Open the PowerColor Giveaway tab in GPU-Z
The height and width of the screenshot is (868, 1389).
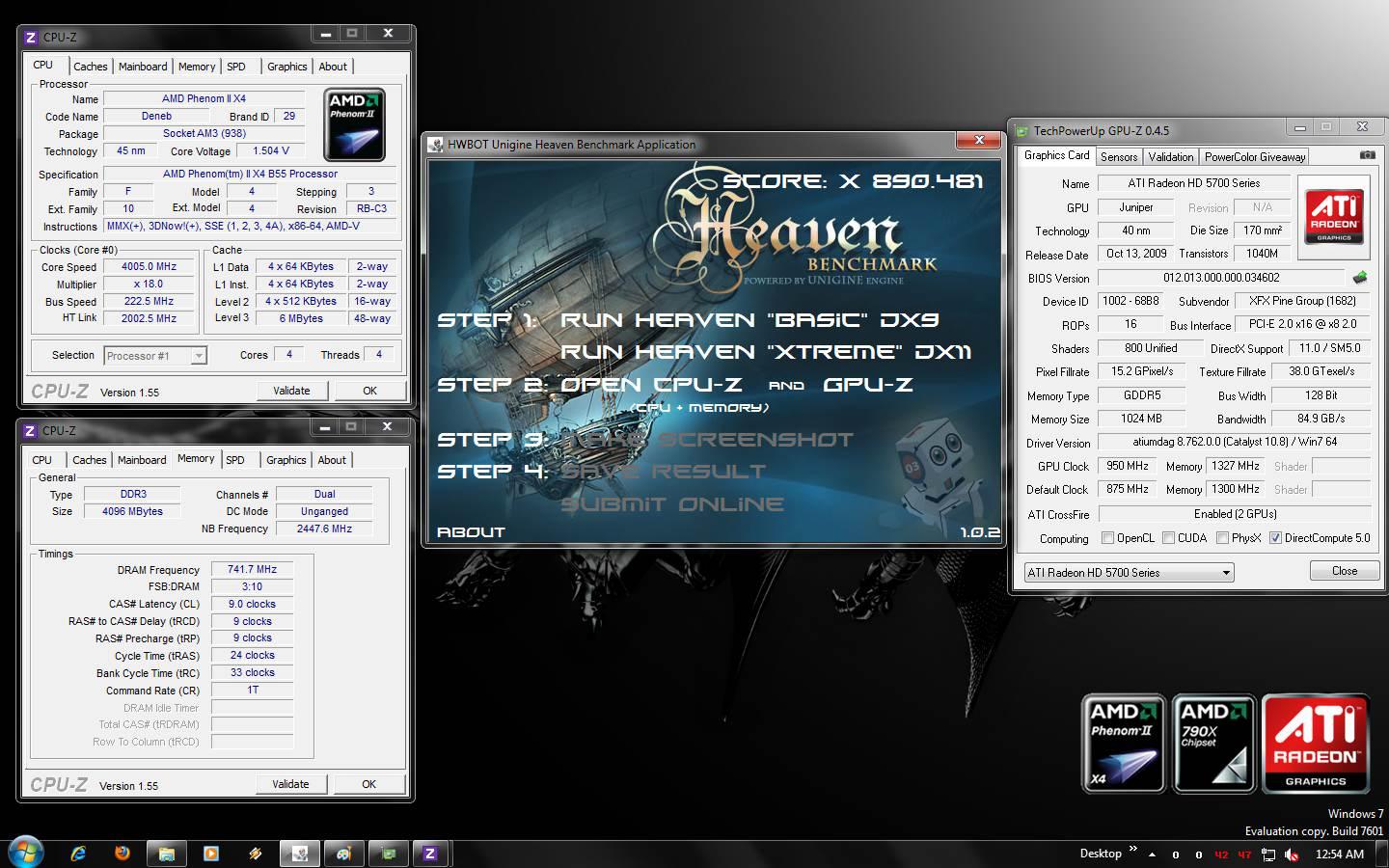tap(1255, 156)
